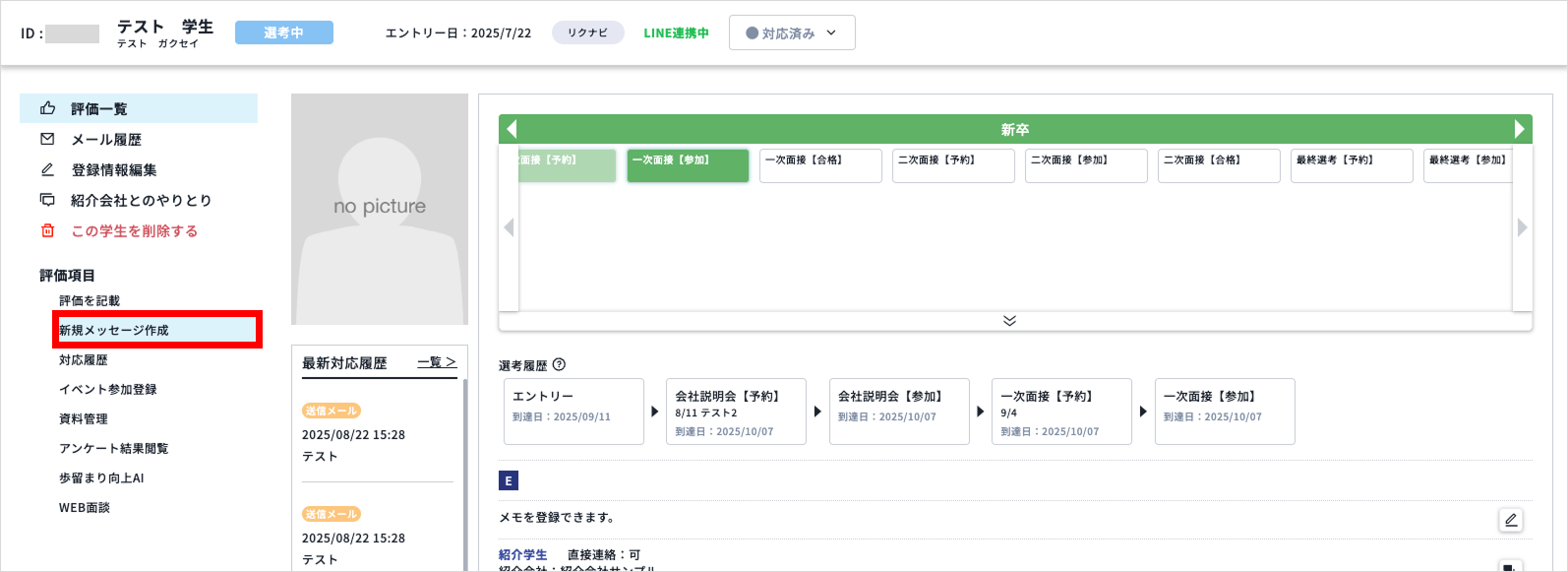Open the 対応済み status dropdown
Screen dimensions: 1568x572
pos(791,32)
